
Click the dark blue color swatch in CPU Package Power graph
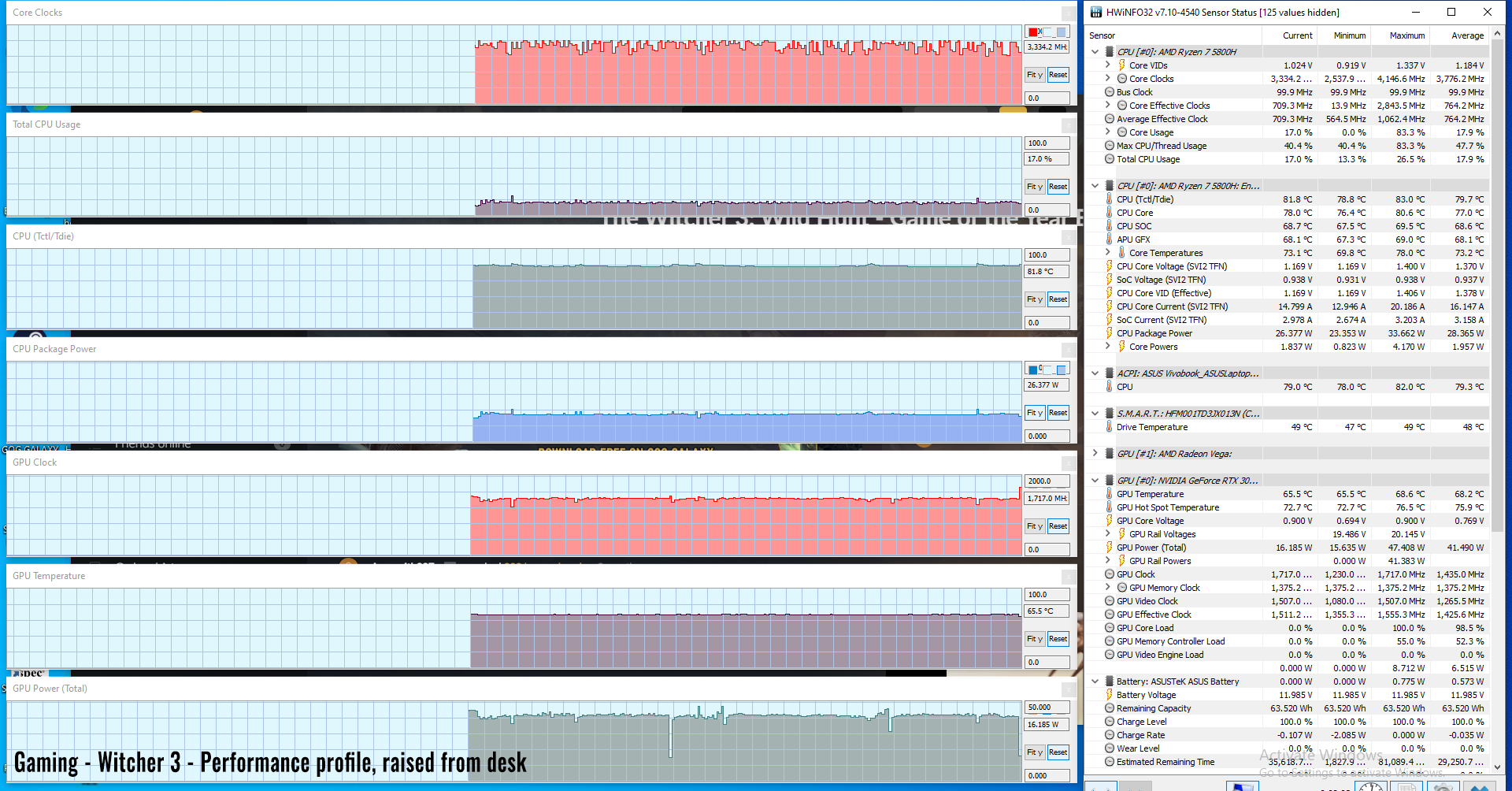click(x=1032, y=370)
